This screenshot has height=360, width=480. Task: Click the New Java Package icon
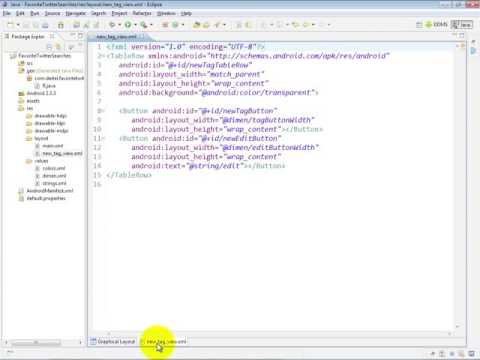(x=165, y=25)
